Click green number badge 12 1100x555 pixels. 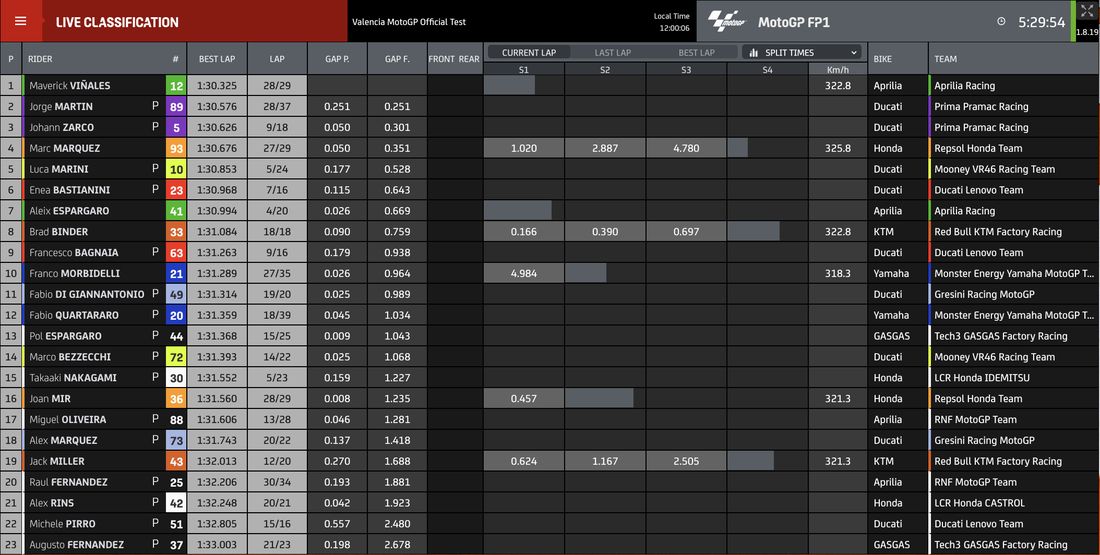click(x=176, y=86)
